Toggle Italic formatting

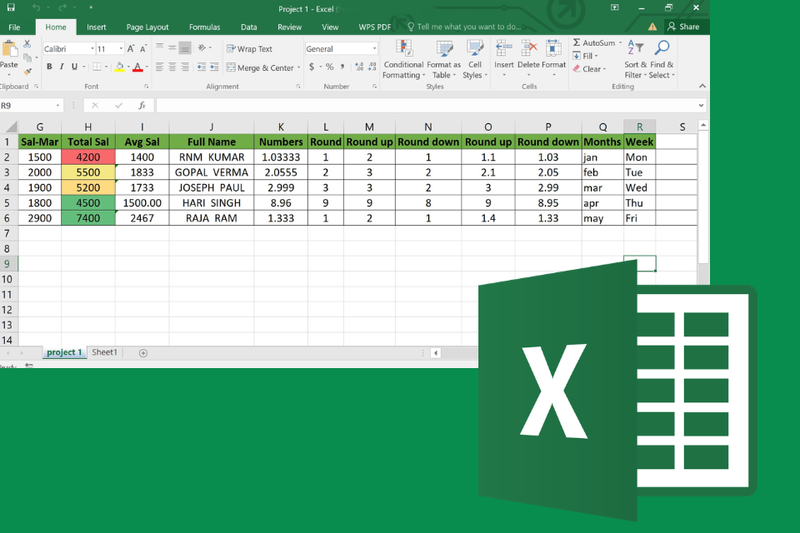[x=62, y=66]
